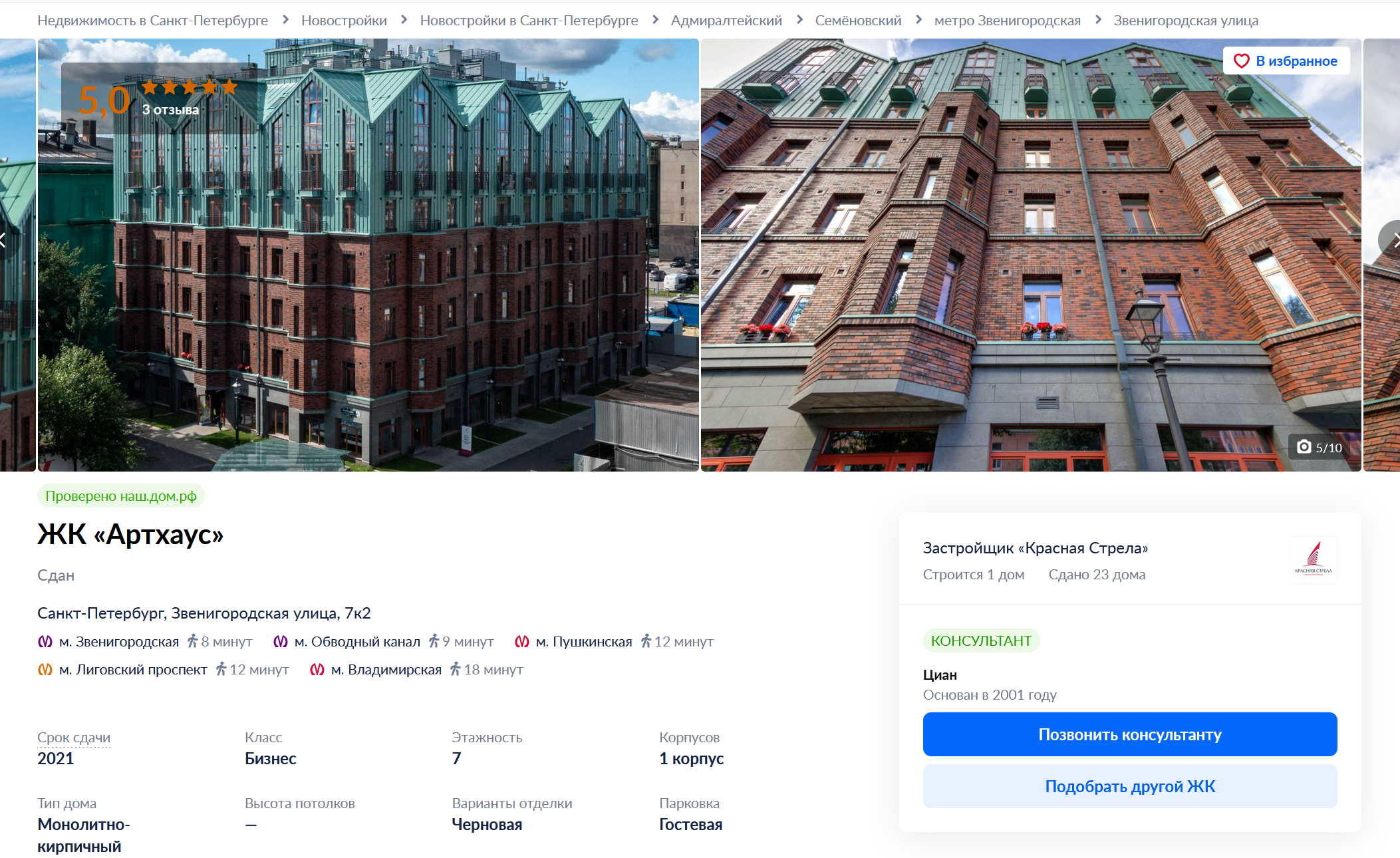
Task: Open Новостройки breadcrumb link
Action: (344, 20)
